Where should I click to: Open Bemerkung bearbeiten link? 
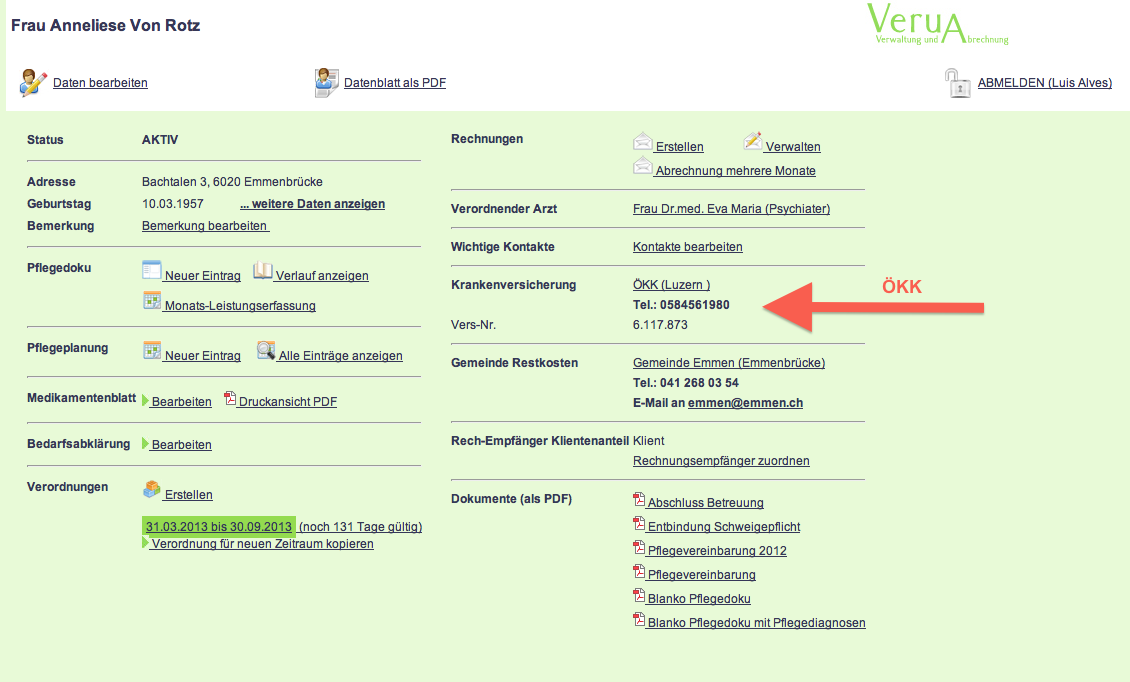click(x=204, y=226)
